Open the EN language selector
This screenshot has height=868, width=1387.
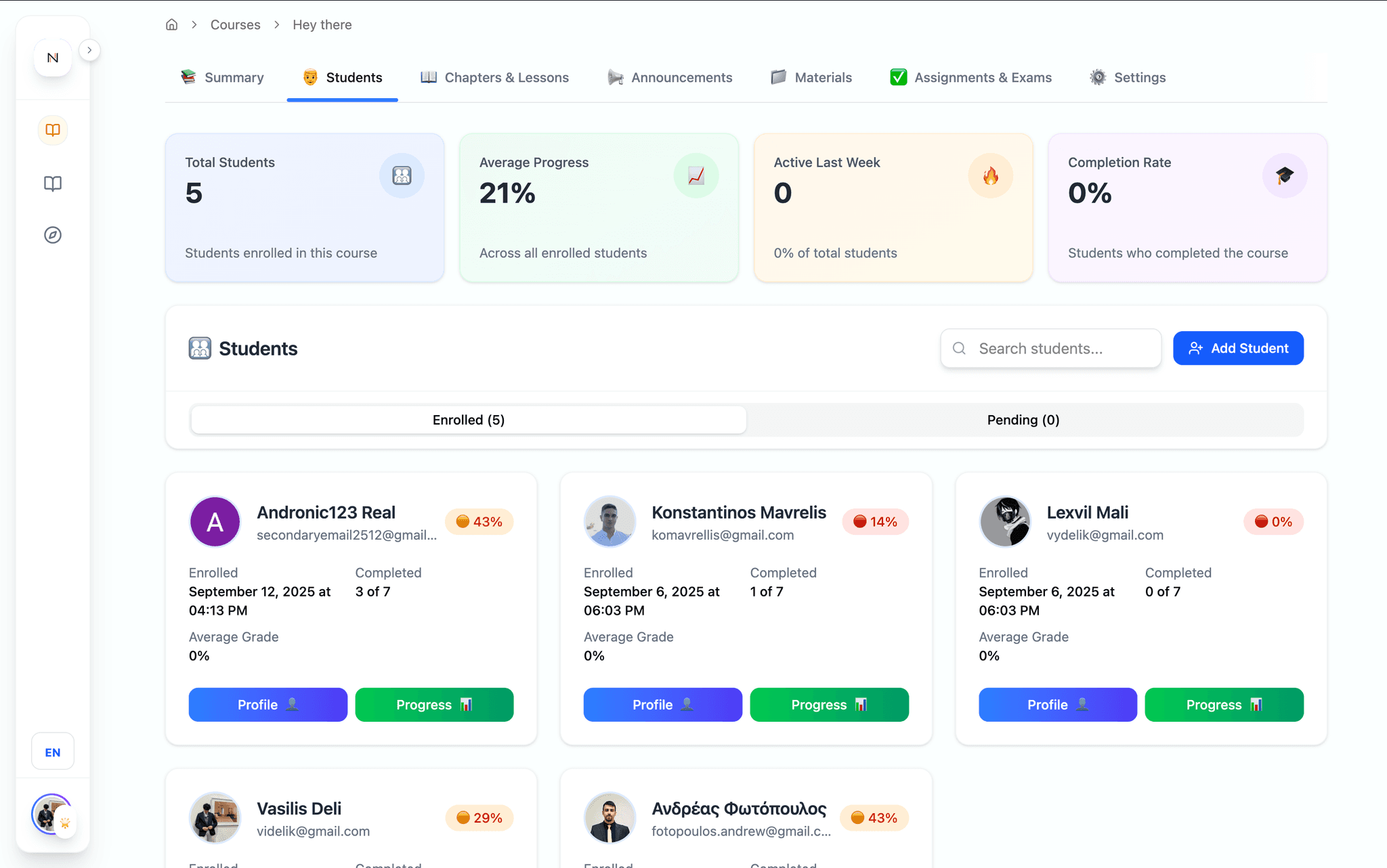coord(53,752)
